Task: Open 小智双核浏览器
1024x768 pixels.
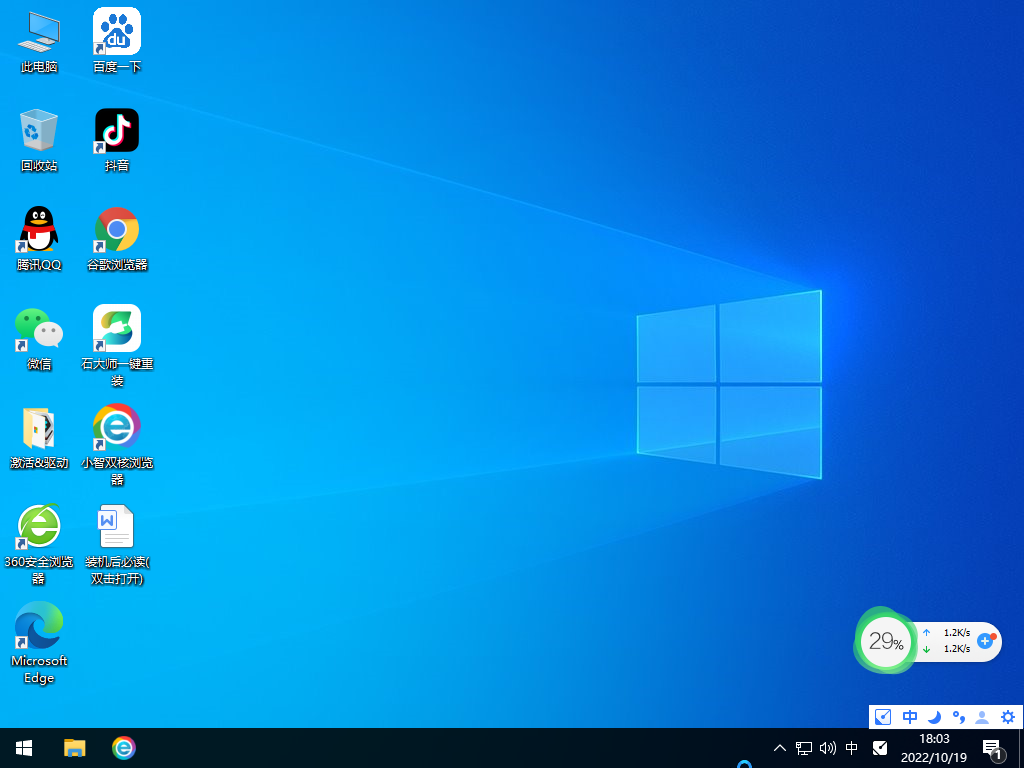Action: click(x=116, y=428)
